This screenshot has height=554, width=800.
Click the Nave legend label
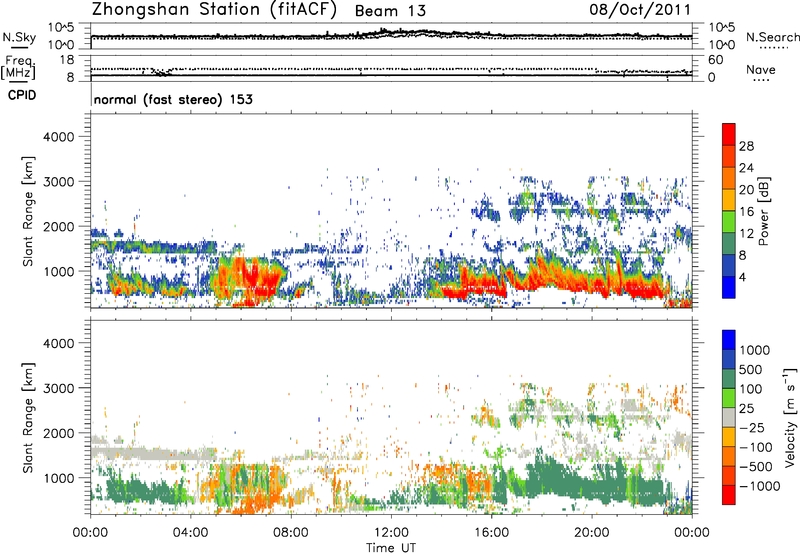[761, 70]
